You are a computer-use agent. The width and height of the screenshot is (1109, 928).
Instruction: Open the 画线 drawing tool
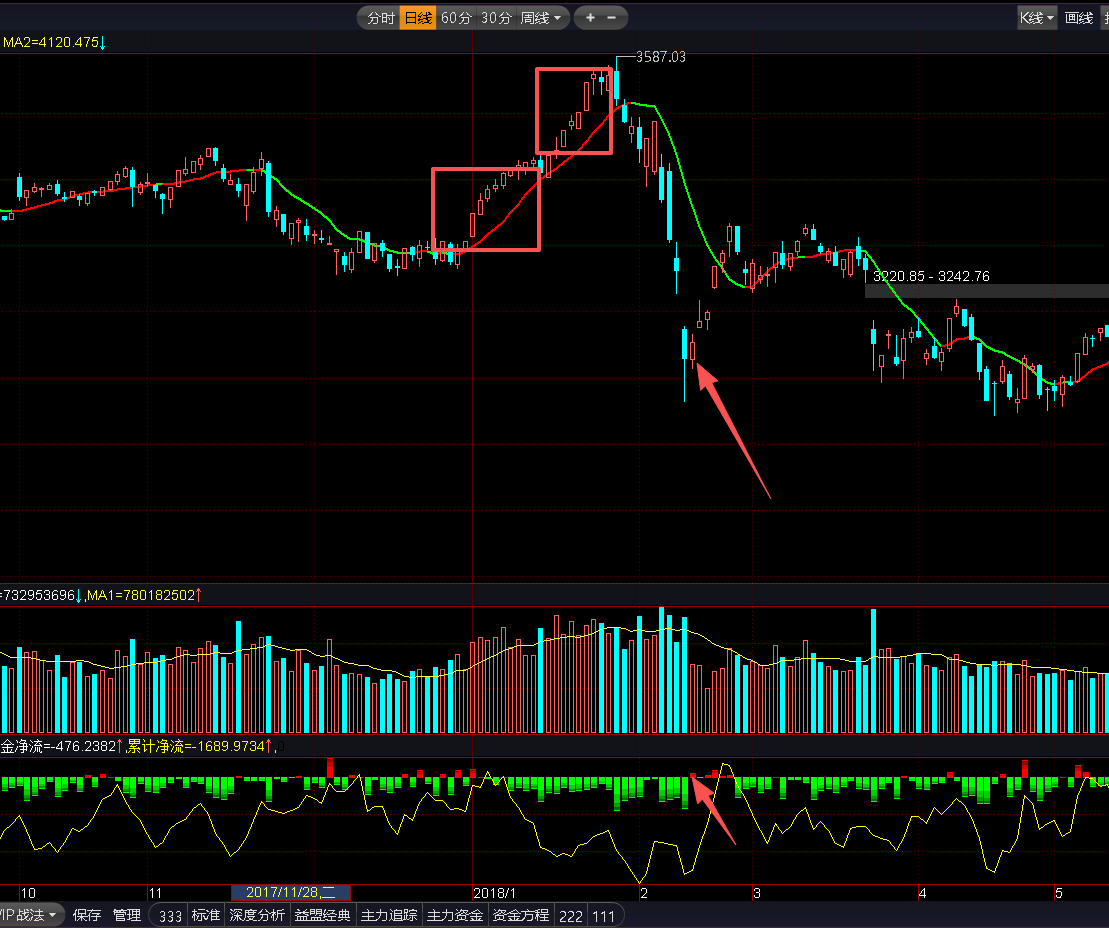[x=1079, y=18]
